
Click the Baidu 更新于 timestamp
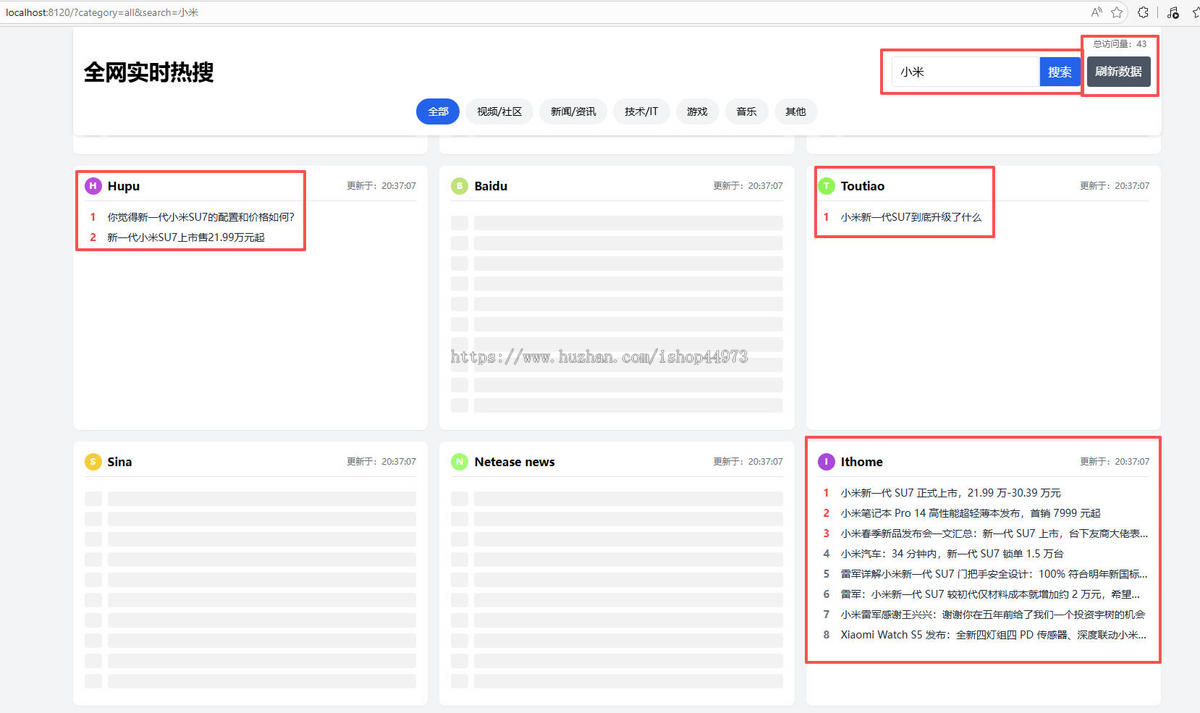point(748,186)
